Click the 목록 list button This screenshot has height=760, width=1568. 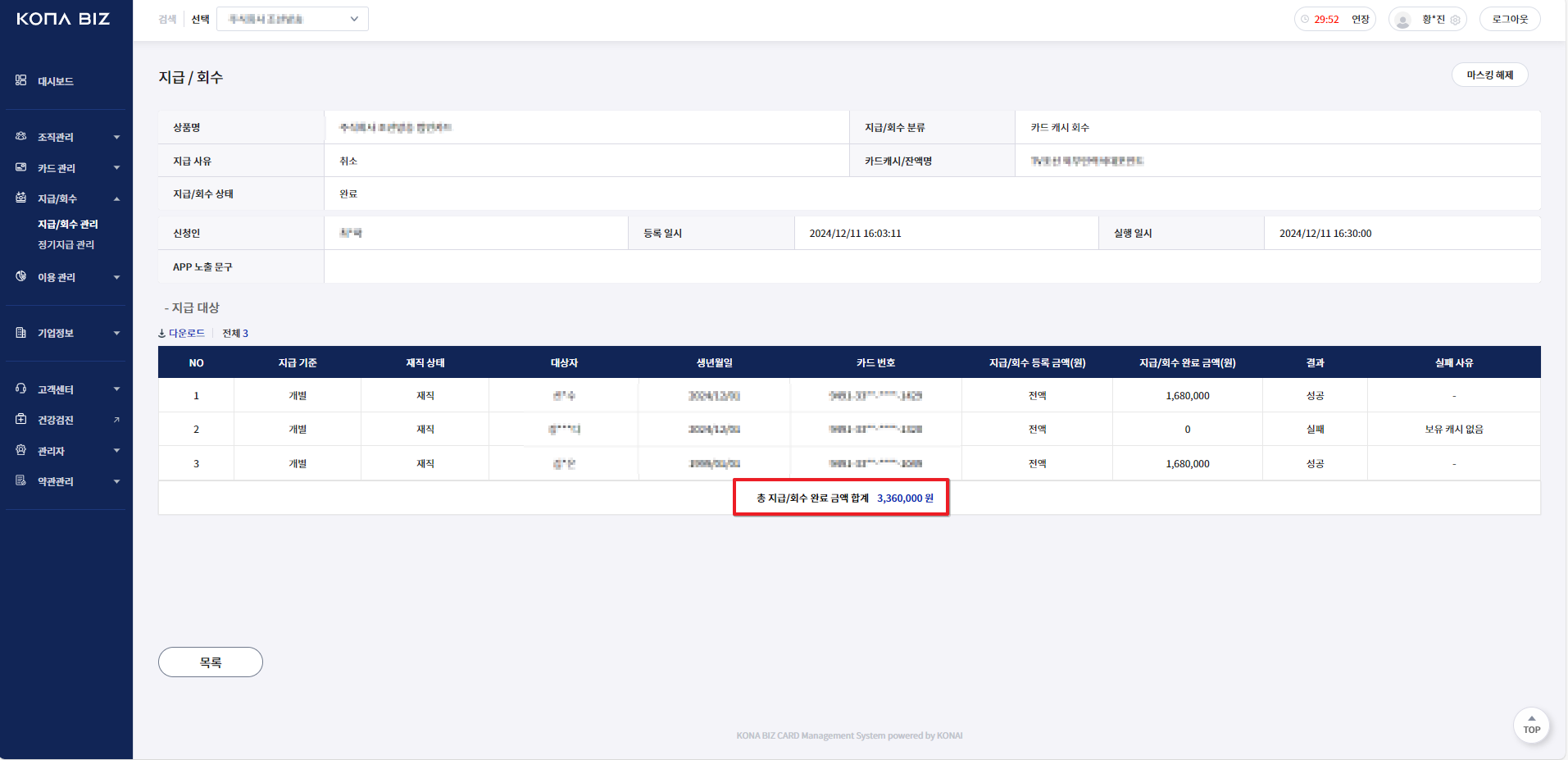point(211,662)
